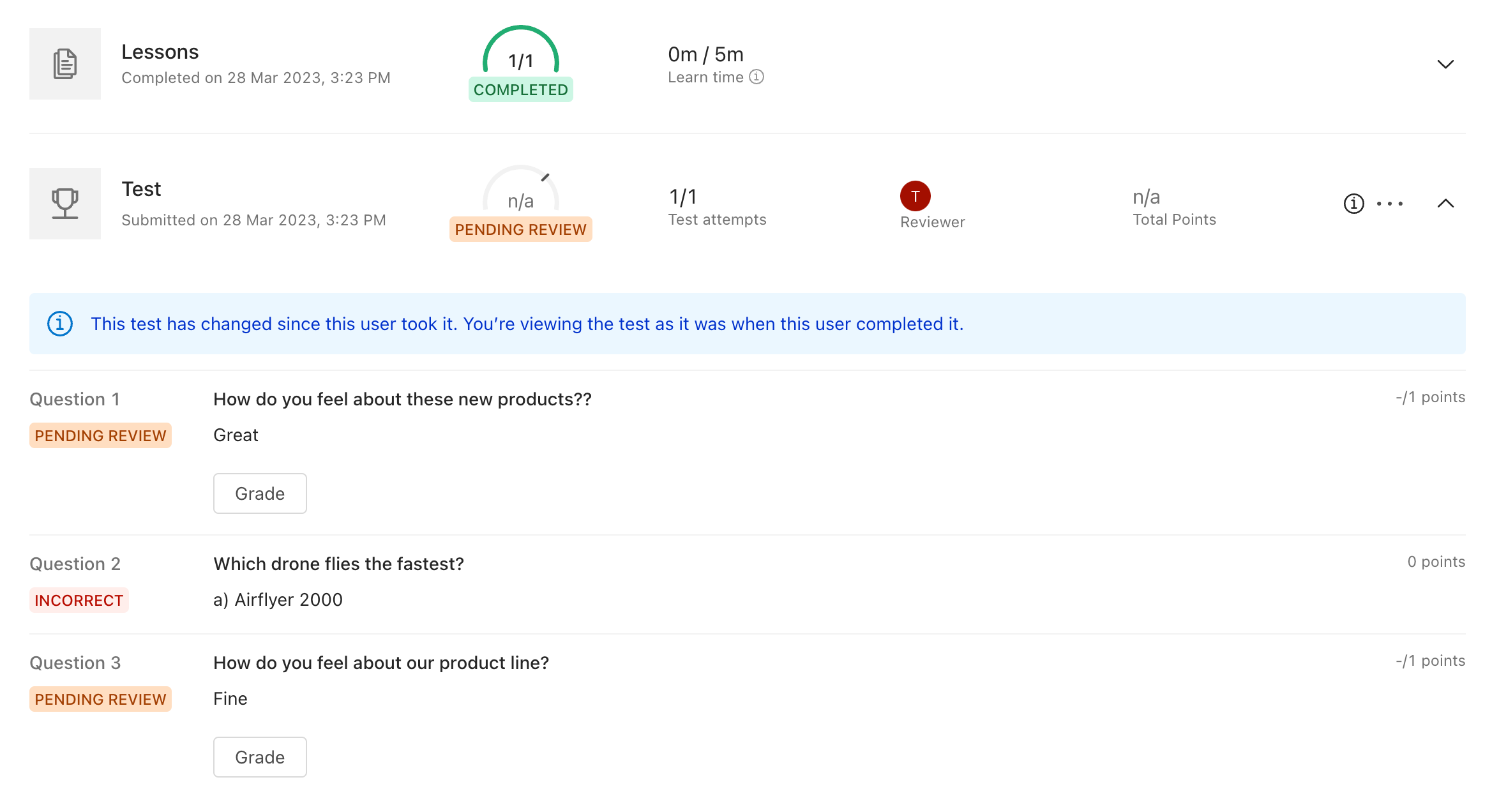Viewport: 1499px width, 812px height.
Task: Click the Test title heading
Action: [x=141, y=189]
